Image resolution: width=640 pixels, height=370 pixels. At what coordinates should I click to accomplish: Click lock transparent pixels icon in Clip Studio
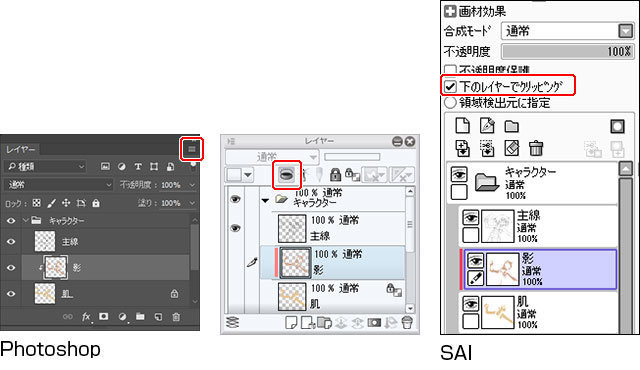point(352,175)
